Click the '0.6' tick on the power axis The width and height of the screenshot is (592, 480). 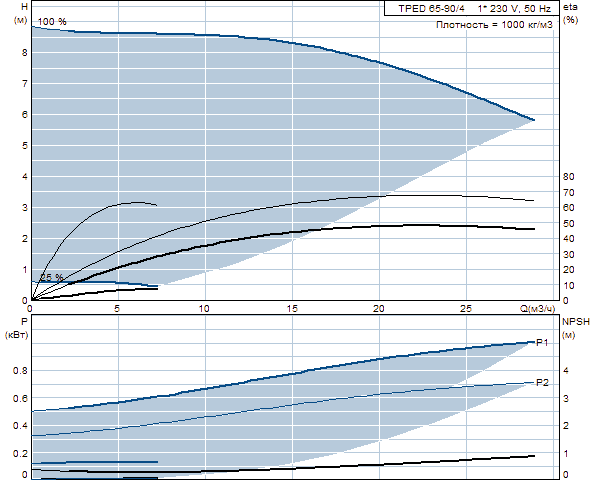tap(20, 398)
